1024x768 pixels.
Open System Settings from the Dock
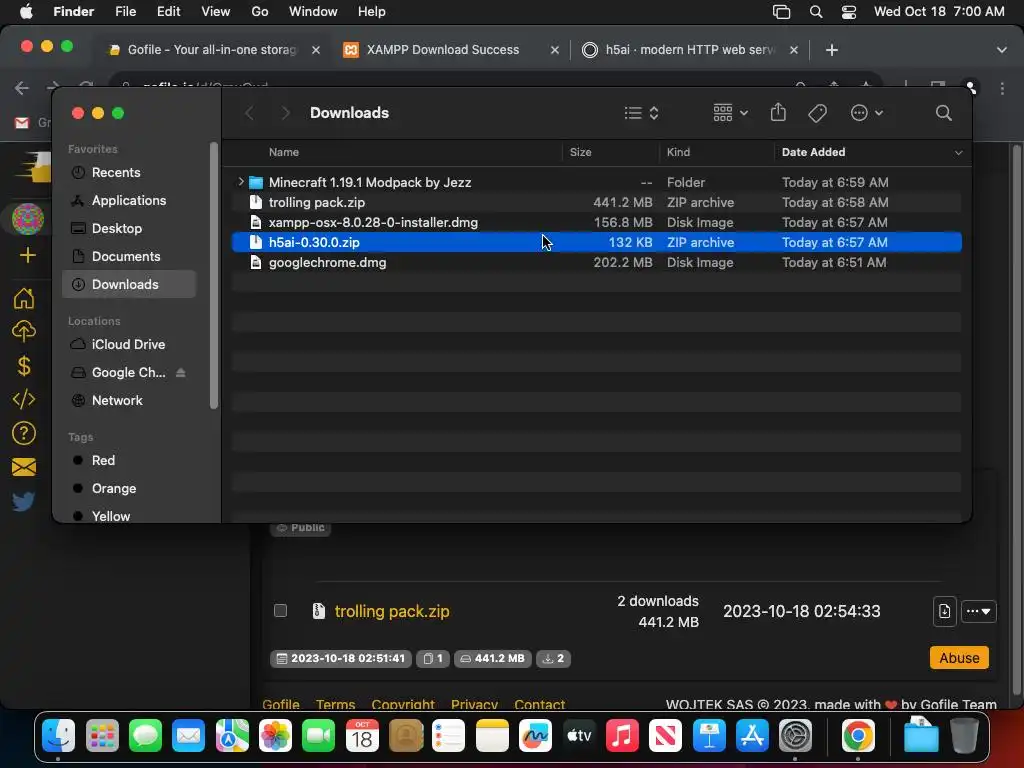(795, 736)
